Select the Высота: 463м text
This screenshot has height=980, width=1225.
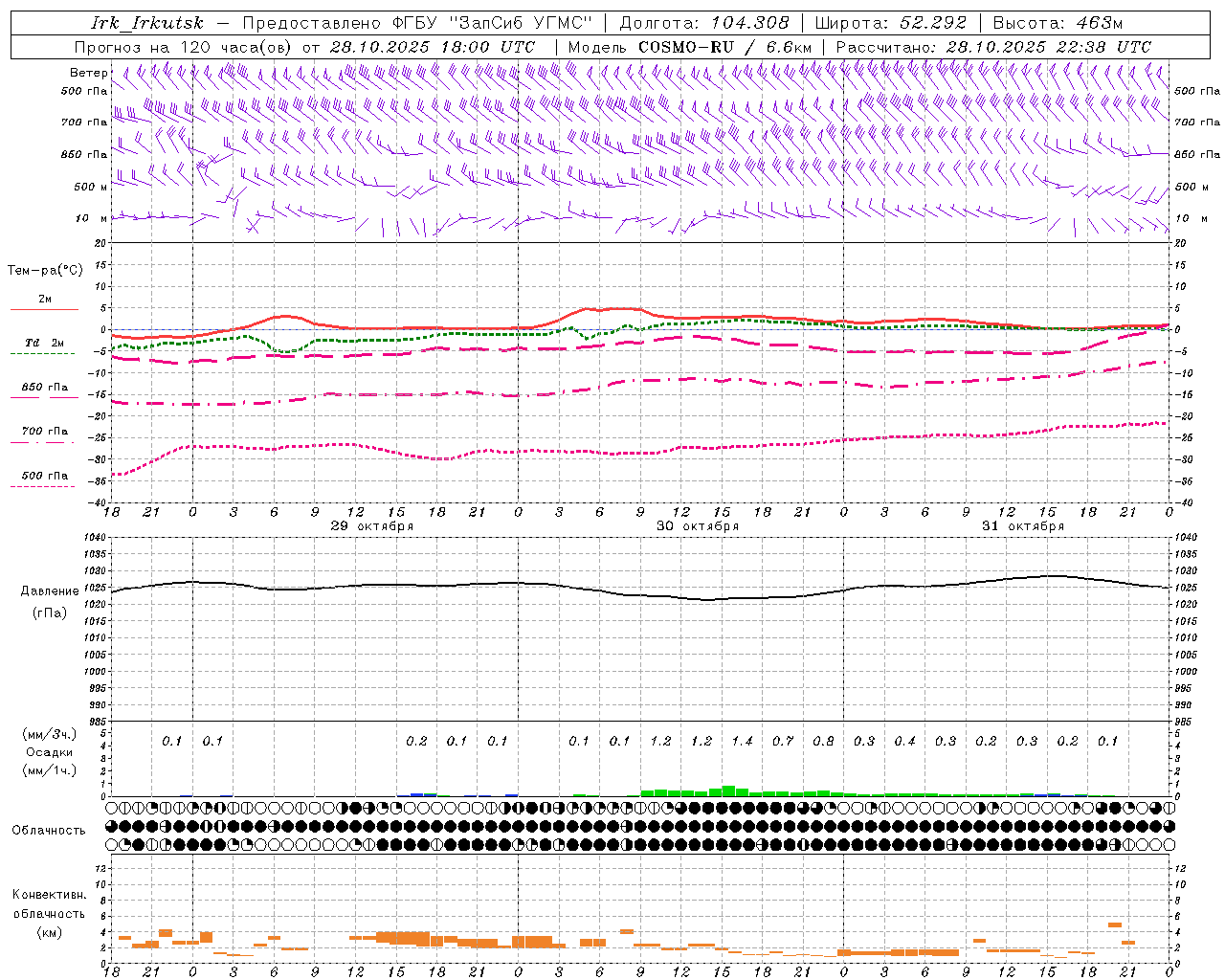point(1058,23)
